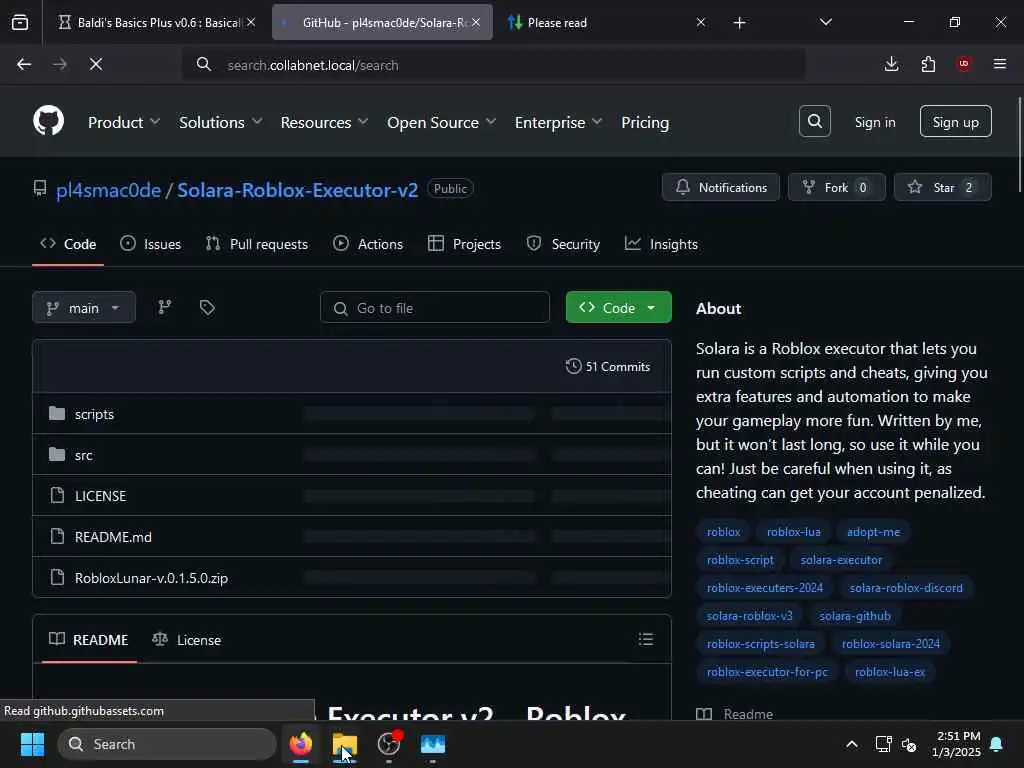Open README.md file
Viewport: 1024px width, 768px height.
113,537
